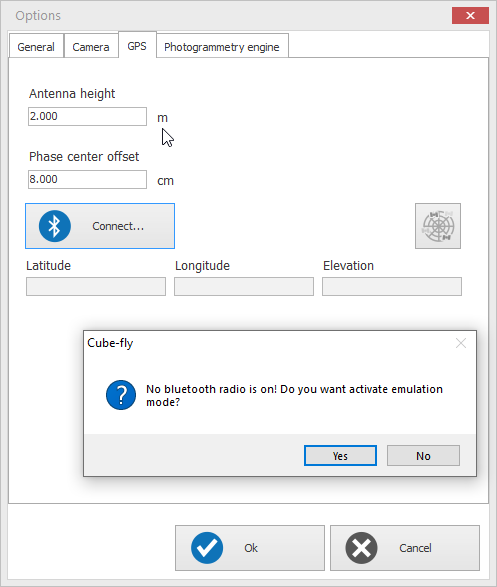Switch to the General tab
Image resolution: width=497 pixels, height=587 pixels.
pyautogui.click(x=36, y=47)
